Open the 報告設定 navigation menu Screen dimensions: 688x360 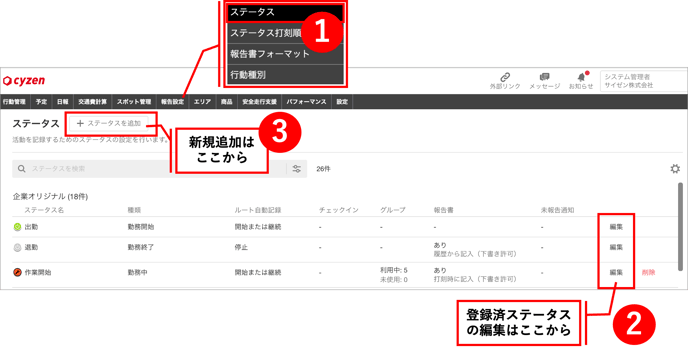tap(172, 101)
